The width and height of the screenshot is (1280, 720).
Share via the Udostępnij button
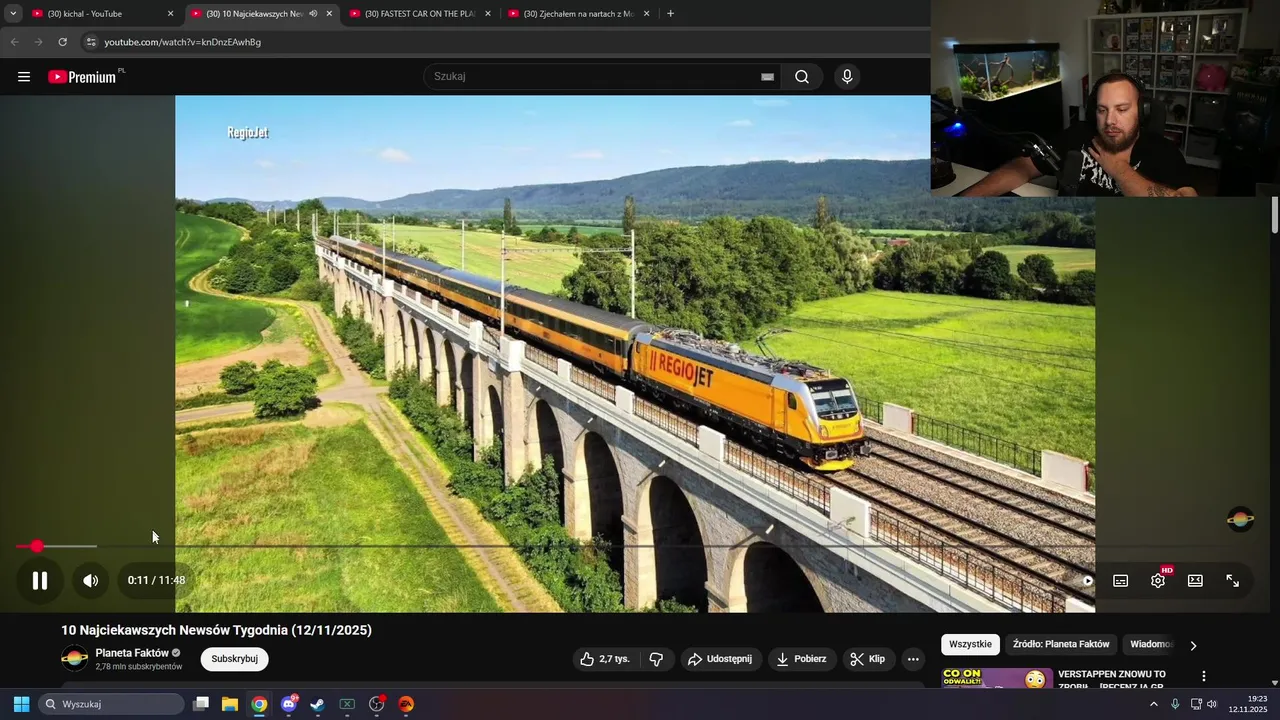720,659
